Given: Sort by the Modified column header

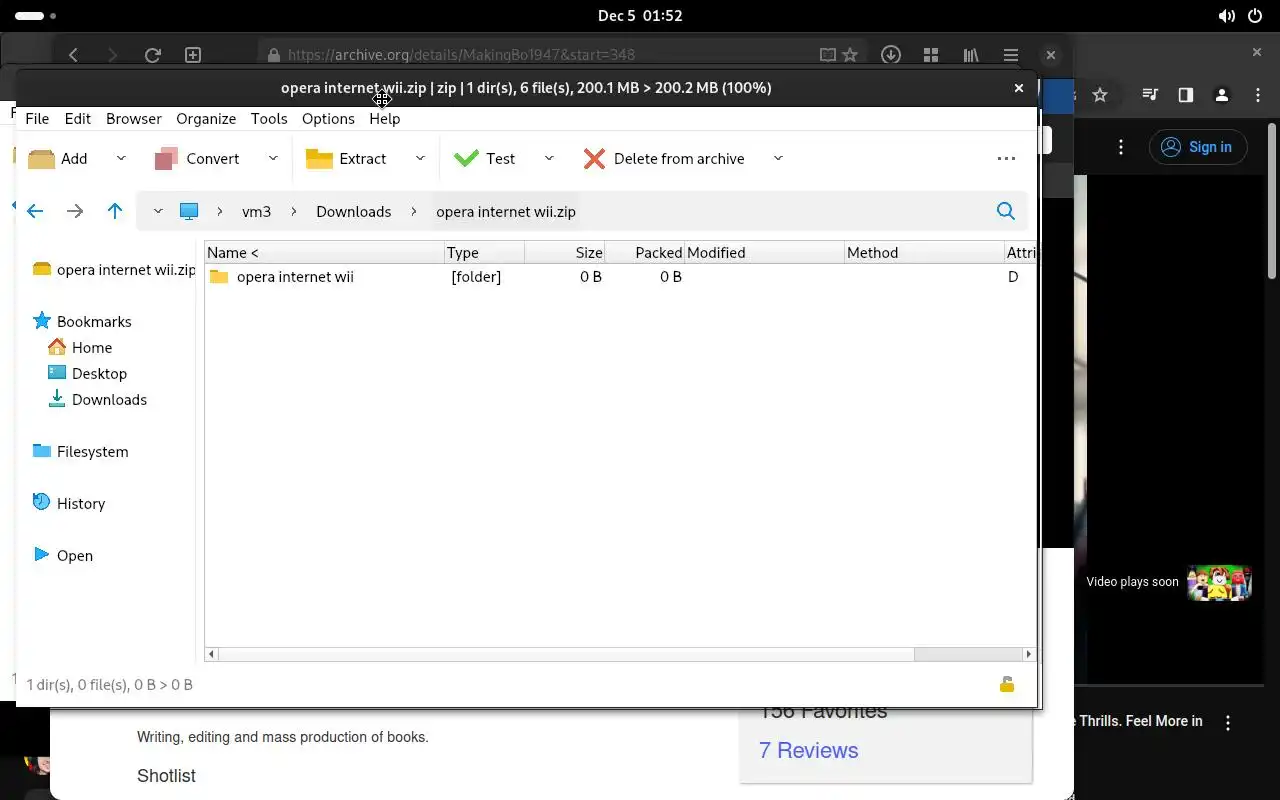Looking at the screenshot, I should [765, 253].
